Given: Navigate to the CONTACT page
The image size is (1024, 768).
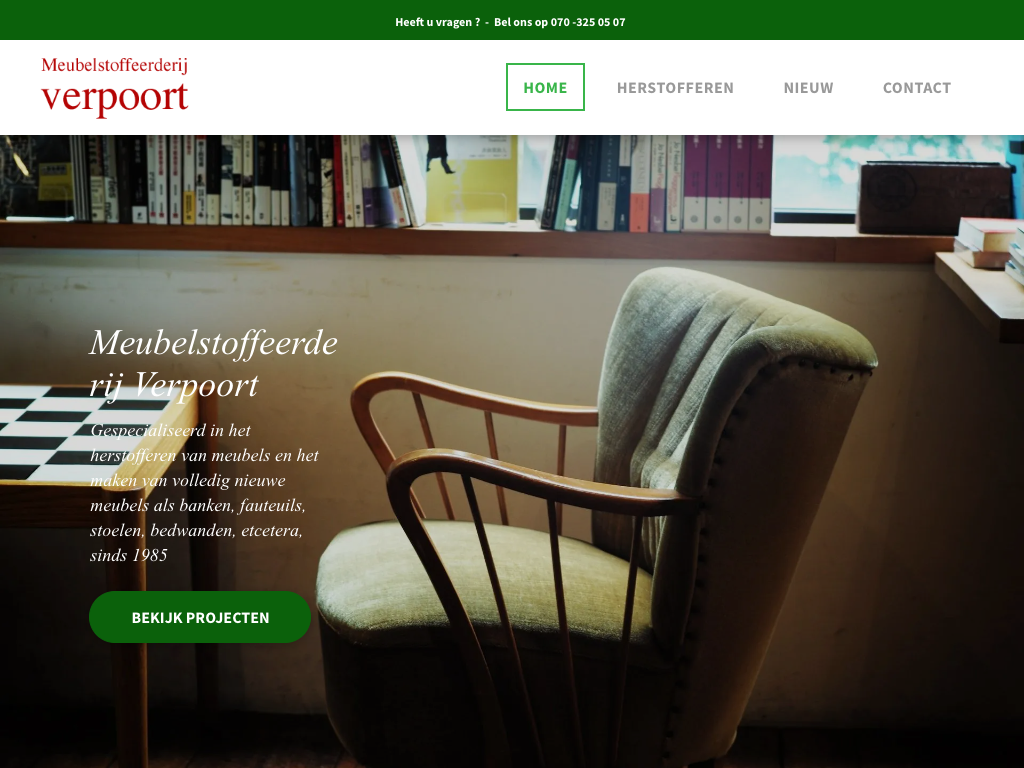Looking at the screenshot, I should [x=917, y=88].
